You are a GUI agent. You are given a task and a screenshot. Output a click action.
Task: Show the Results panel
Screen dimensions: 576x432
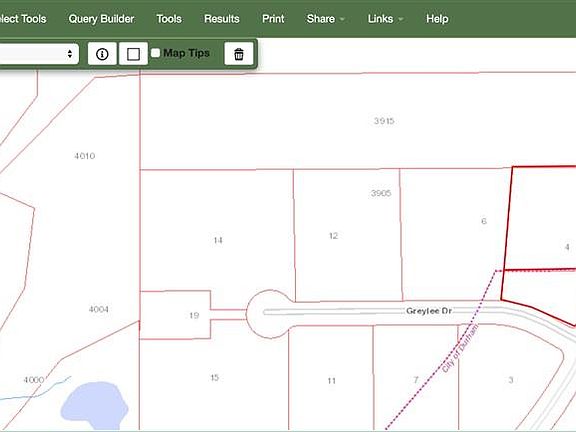coord(222,19)
